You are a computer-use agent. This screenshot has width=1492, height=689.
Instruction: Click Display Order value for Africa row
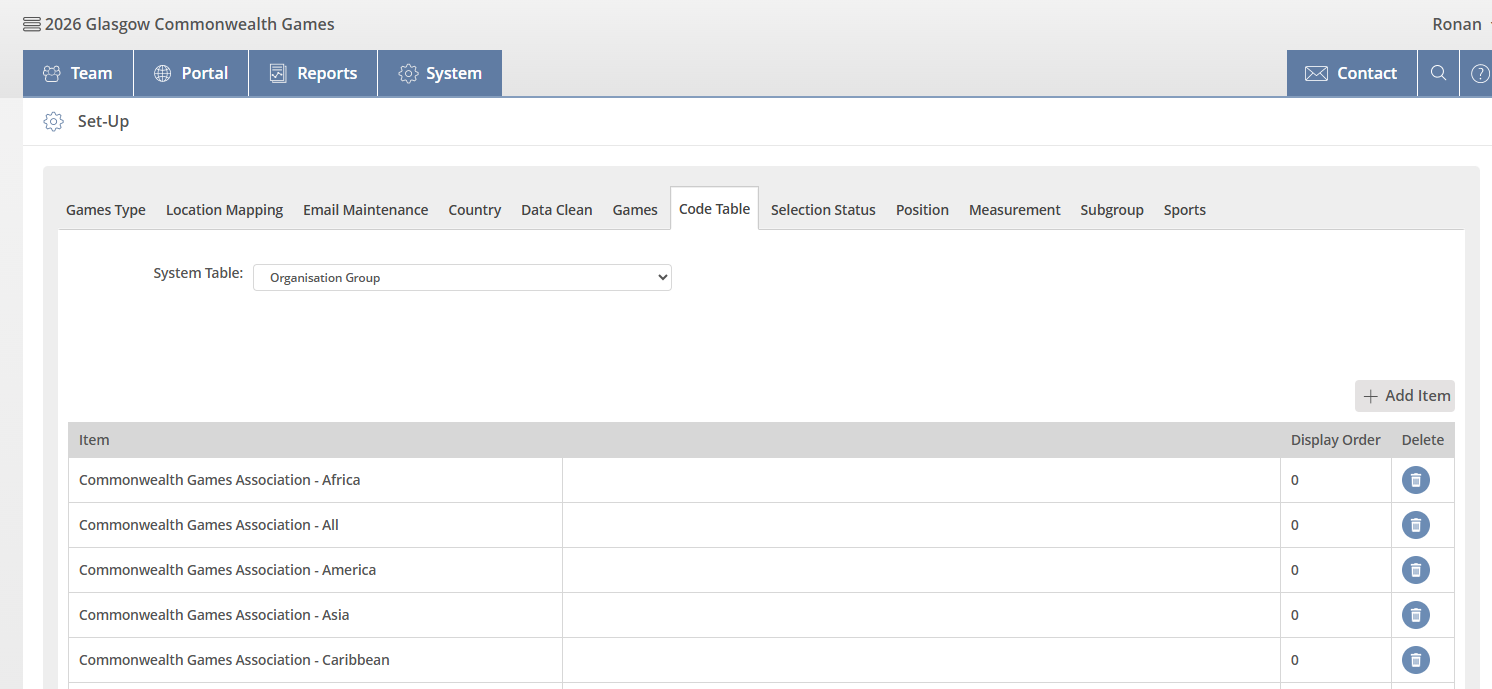pos(1295,480)
